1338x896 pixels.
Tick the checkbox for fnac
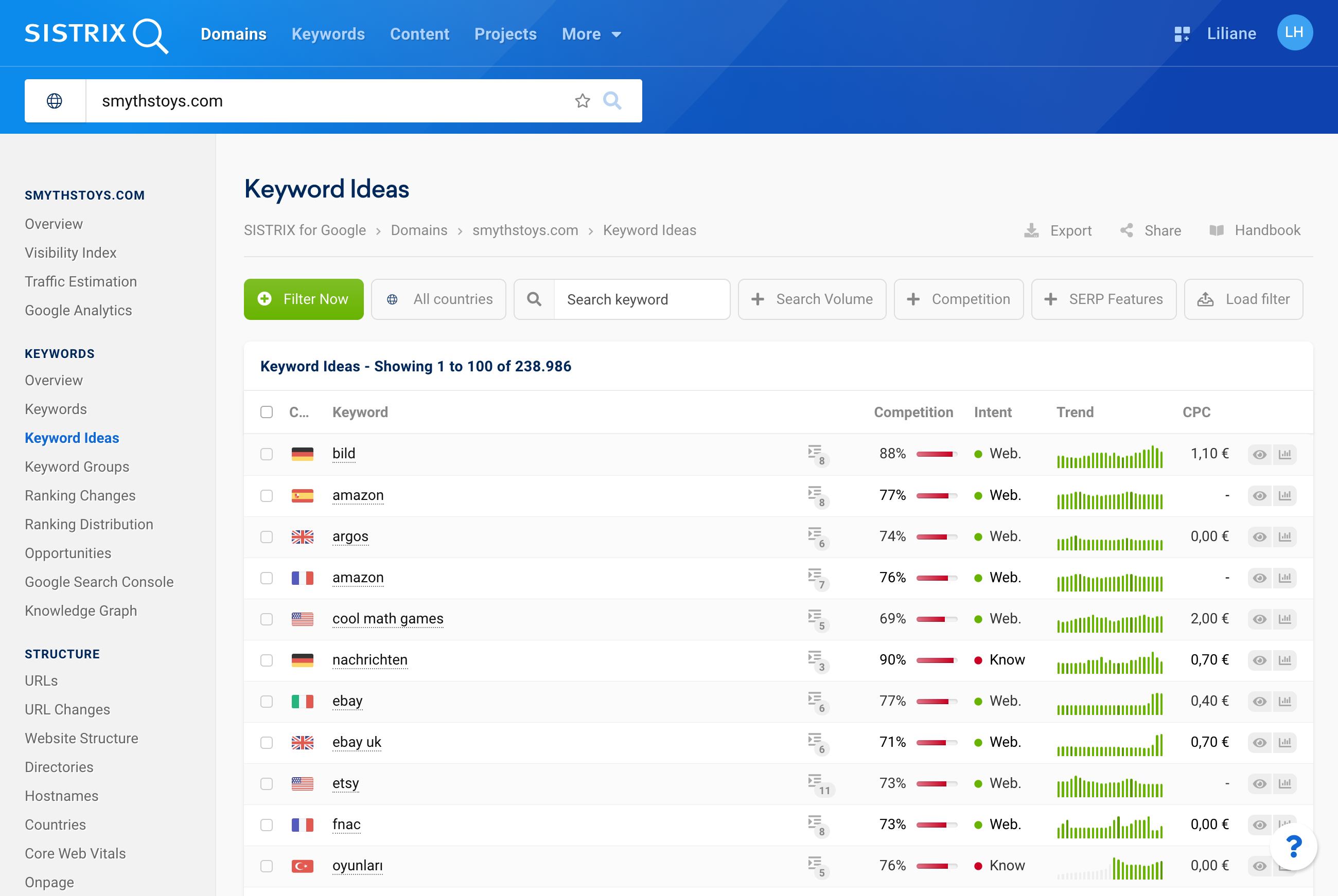click(x=267, y=825)
